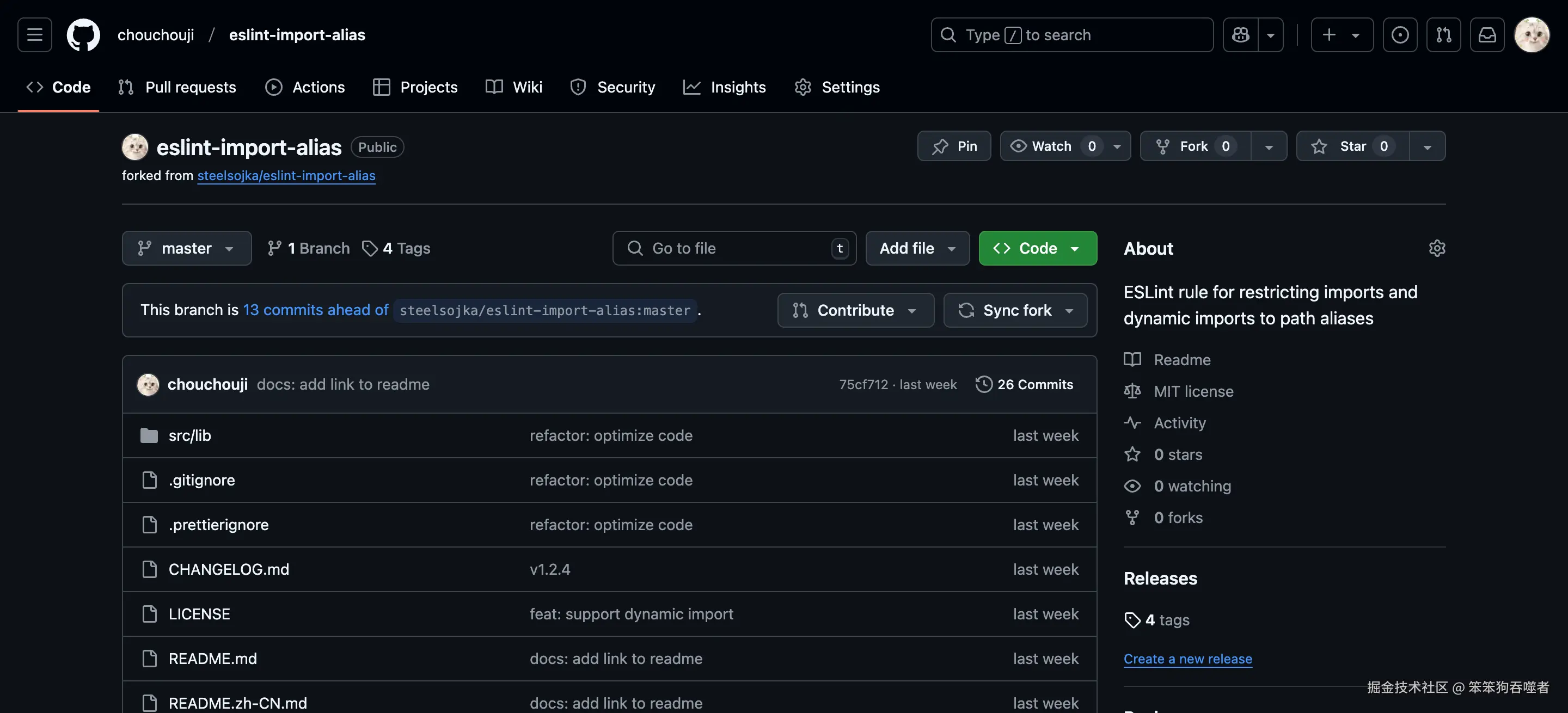Open the issues icon in header
The height and width of the screenshot is (713, 1568).
1400,35
